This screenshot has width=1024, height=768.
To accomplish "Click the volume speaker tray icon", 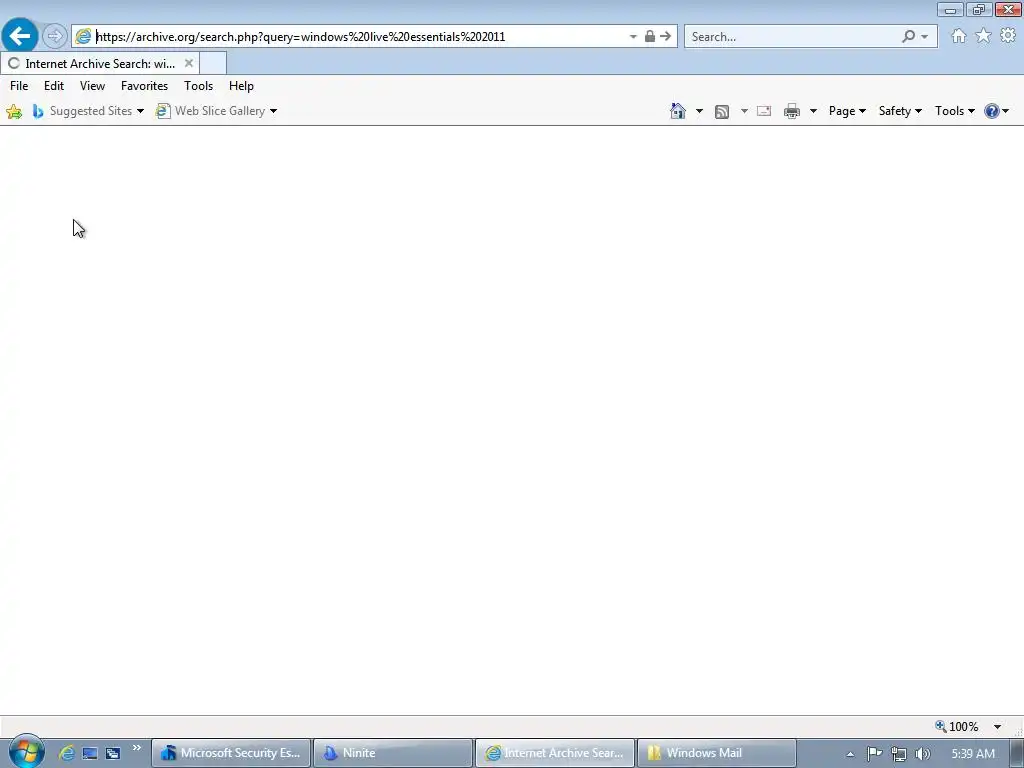I will 922,754.
